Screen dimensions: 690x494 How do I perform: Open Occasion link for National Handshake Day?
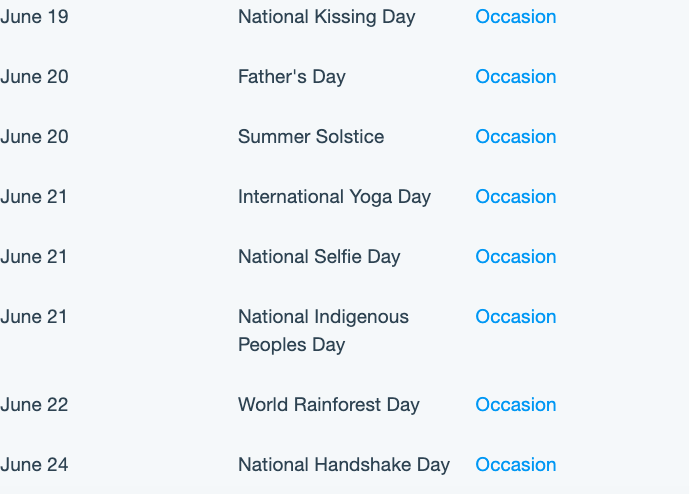point(516,465)
